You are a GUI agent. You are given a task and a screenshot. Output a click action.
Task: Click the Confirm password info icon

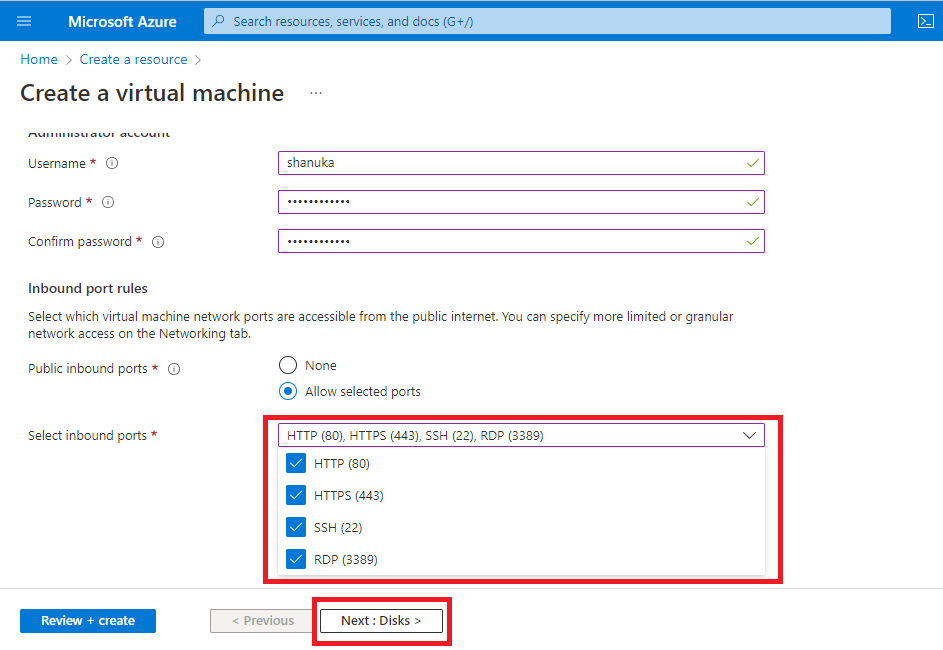pos(158,241)
